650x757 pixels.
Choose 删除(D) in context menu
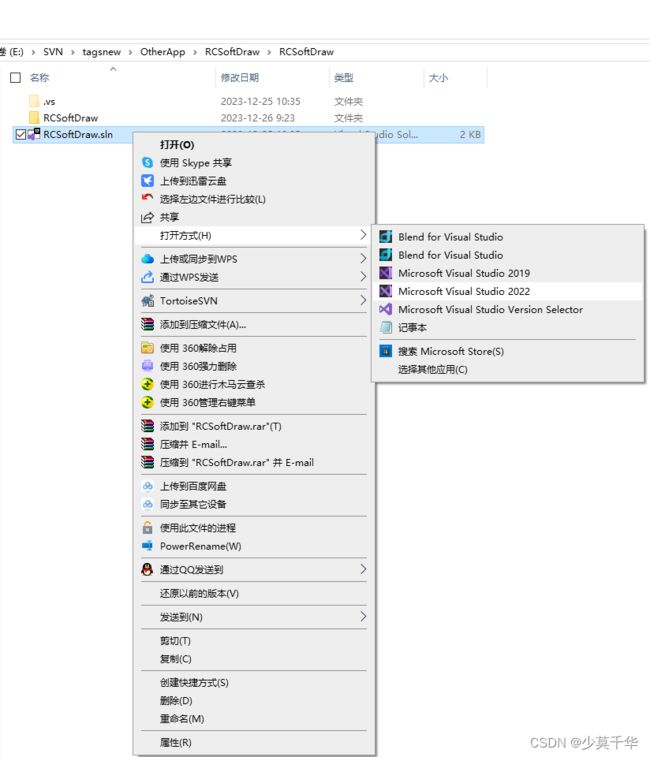pos(254,701)
